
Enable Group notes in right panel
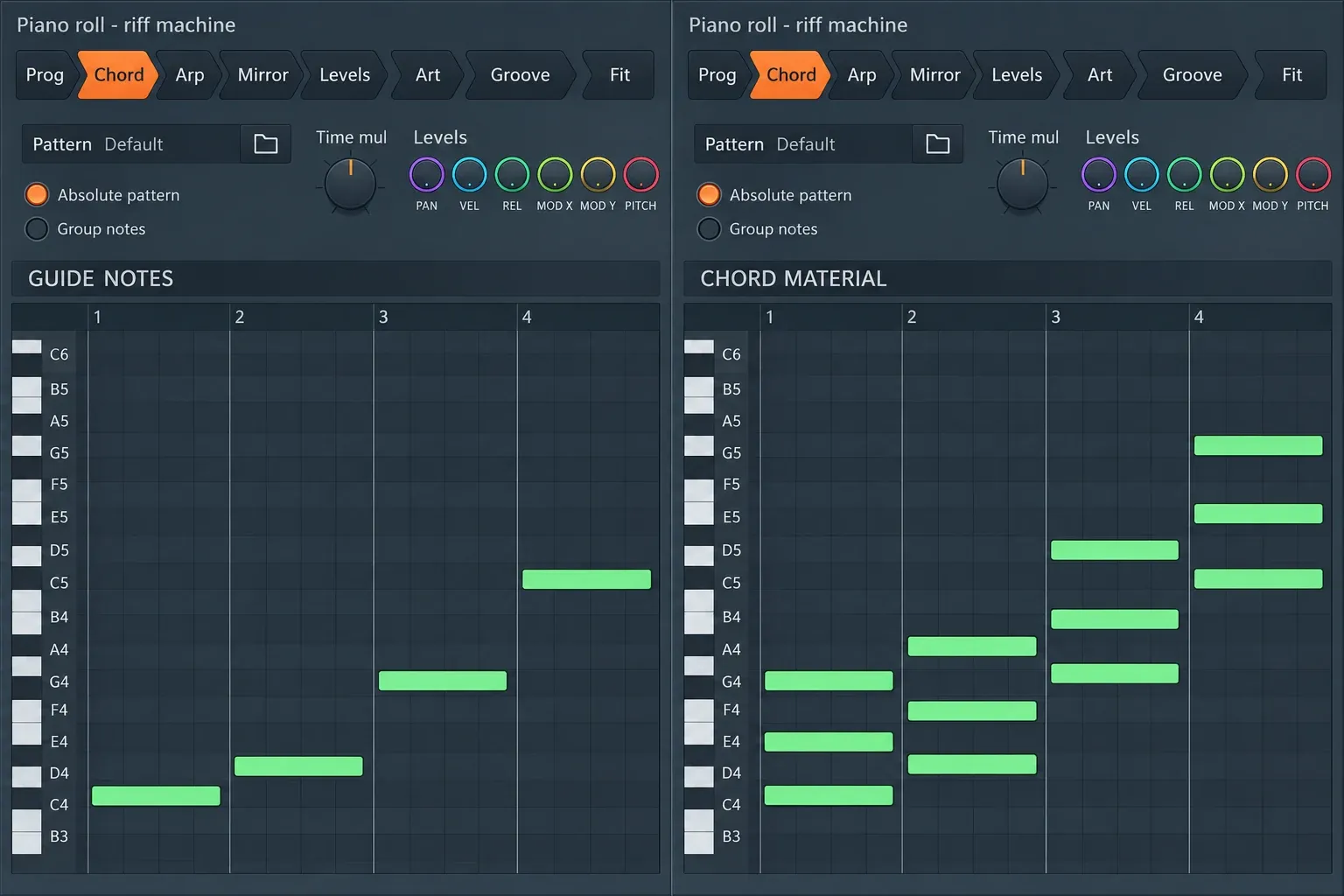[x=709, y=229]
